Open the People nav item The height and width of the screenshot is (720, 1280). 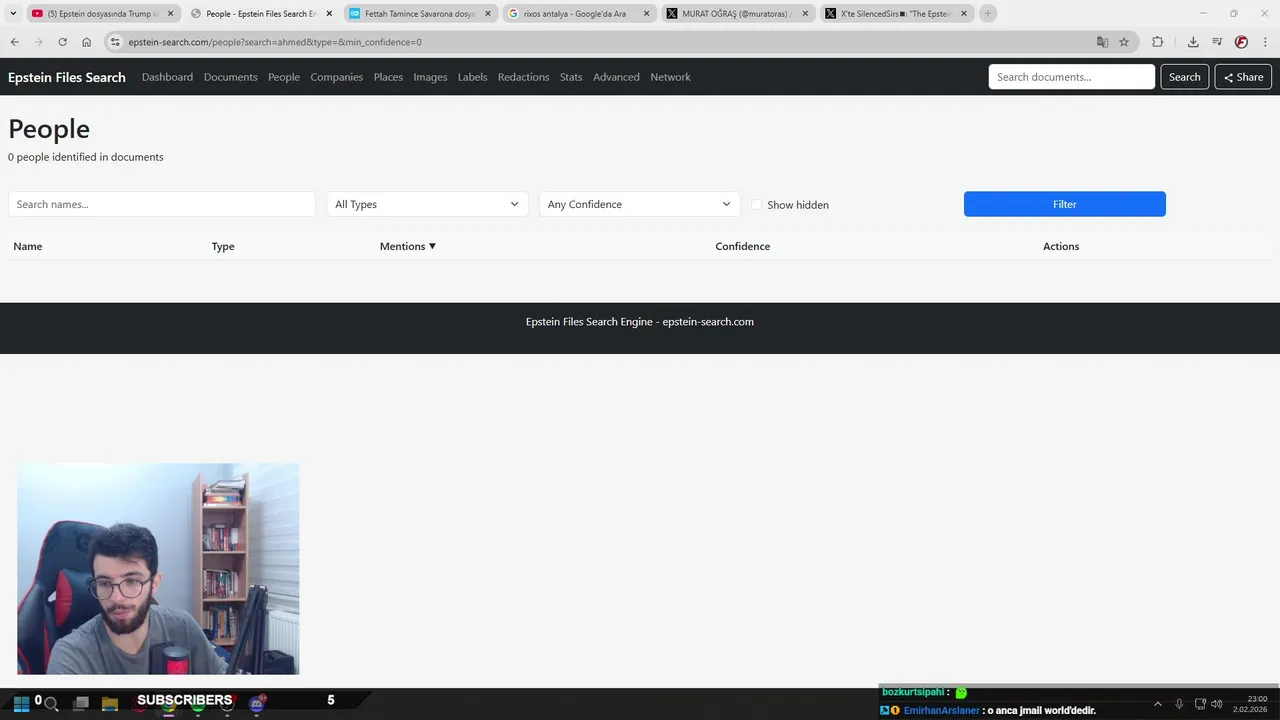284,77
